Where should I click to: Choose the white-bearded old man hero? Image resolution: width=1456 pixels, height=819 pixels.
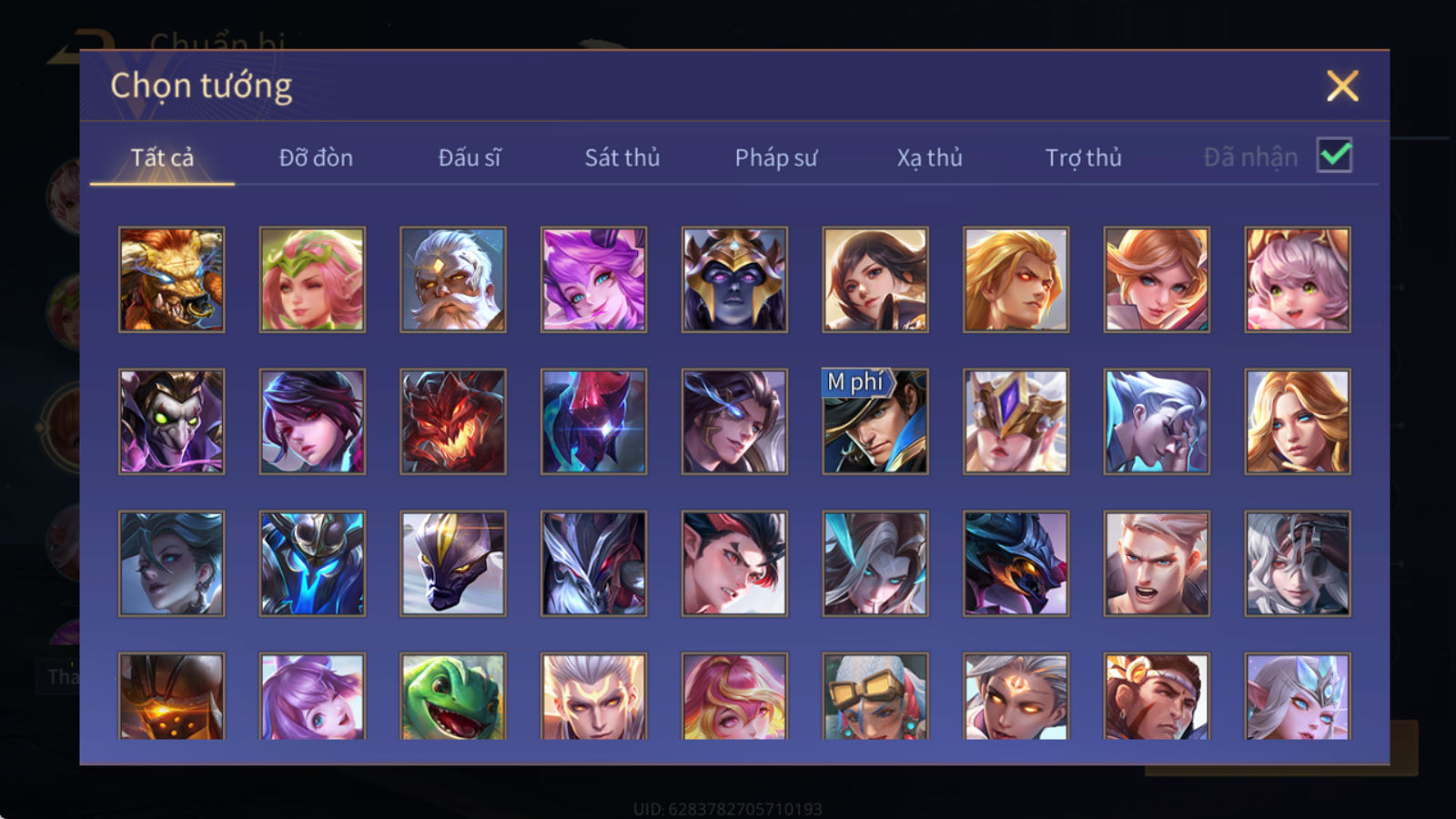pyautogui.click(x=453, y=279)
